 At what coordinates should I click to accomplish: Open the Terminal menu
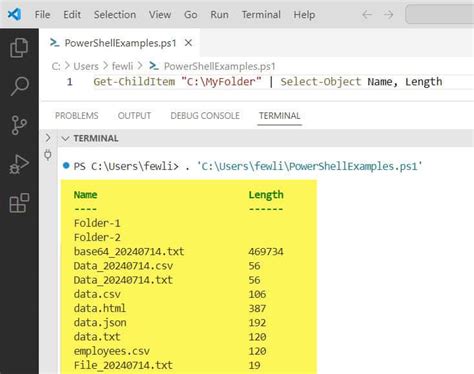click(x=261, y=15)
